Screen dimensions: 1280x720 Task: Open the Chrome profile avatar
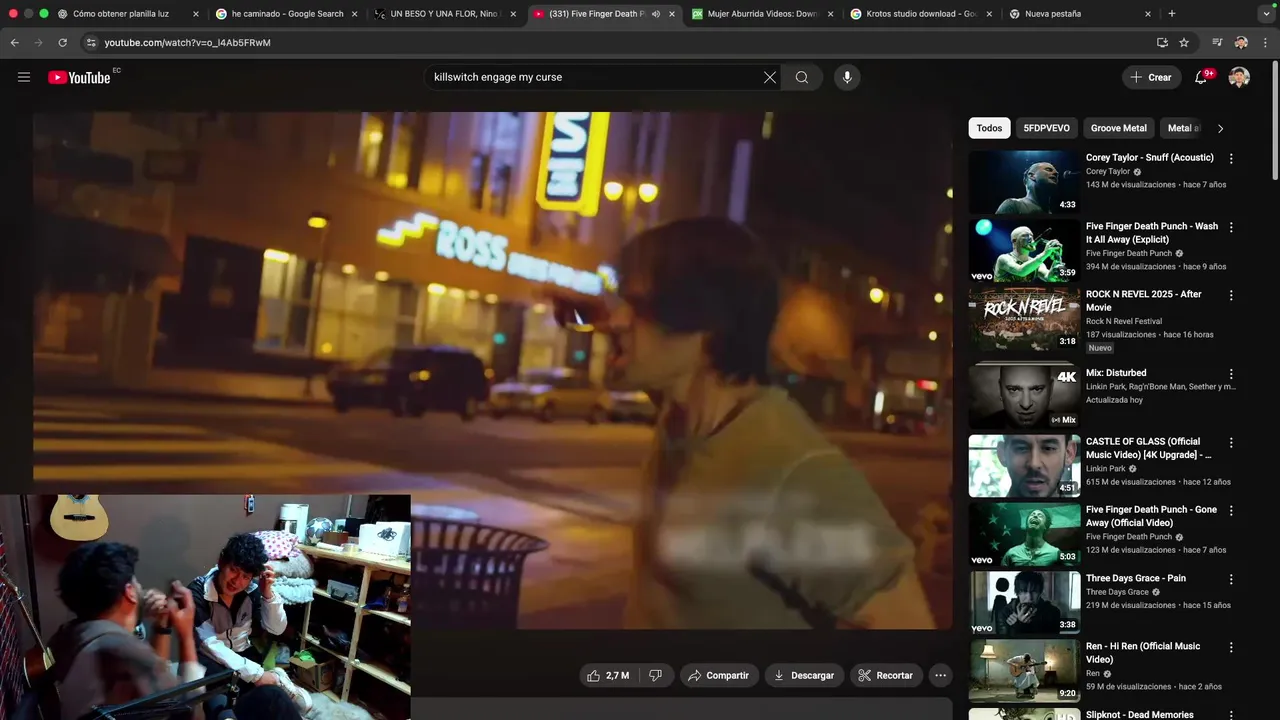[1241, 43]
